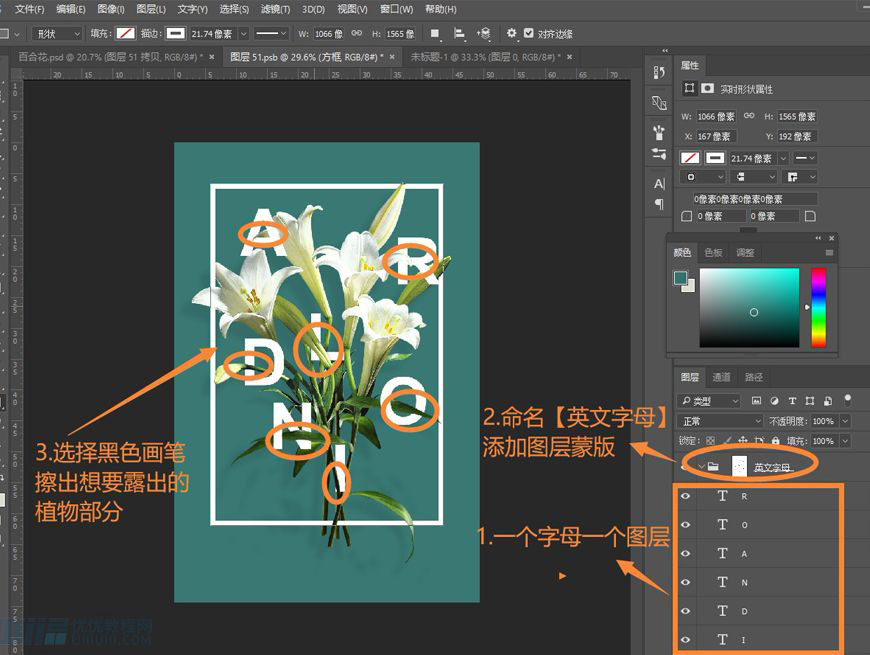The image size is (870, 655).
Task: Click the lock all padlock icon in Layers panel
Action: tap(774, 440)
